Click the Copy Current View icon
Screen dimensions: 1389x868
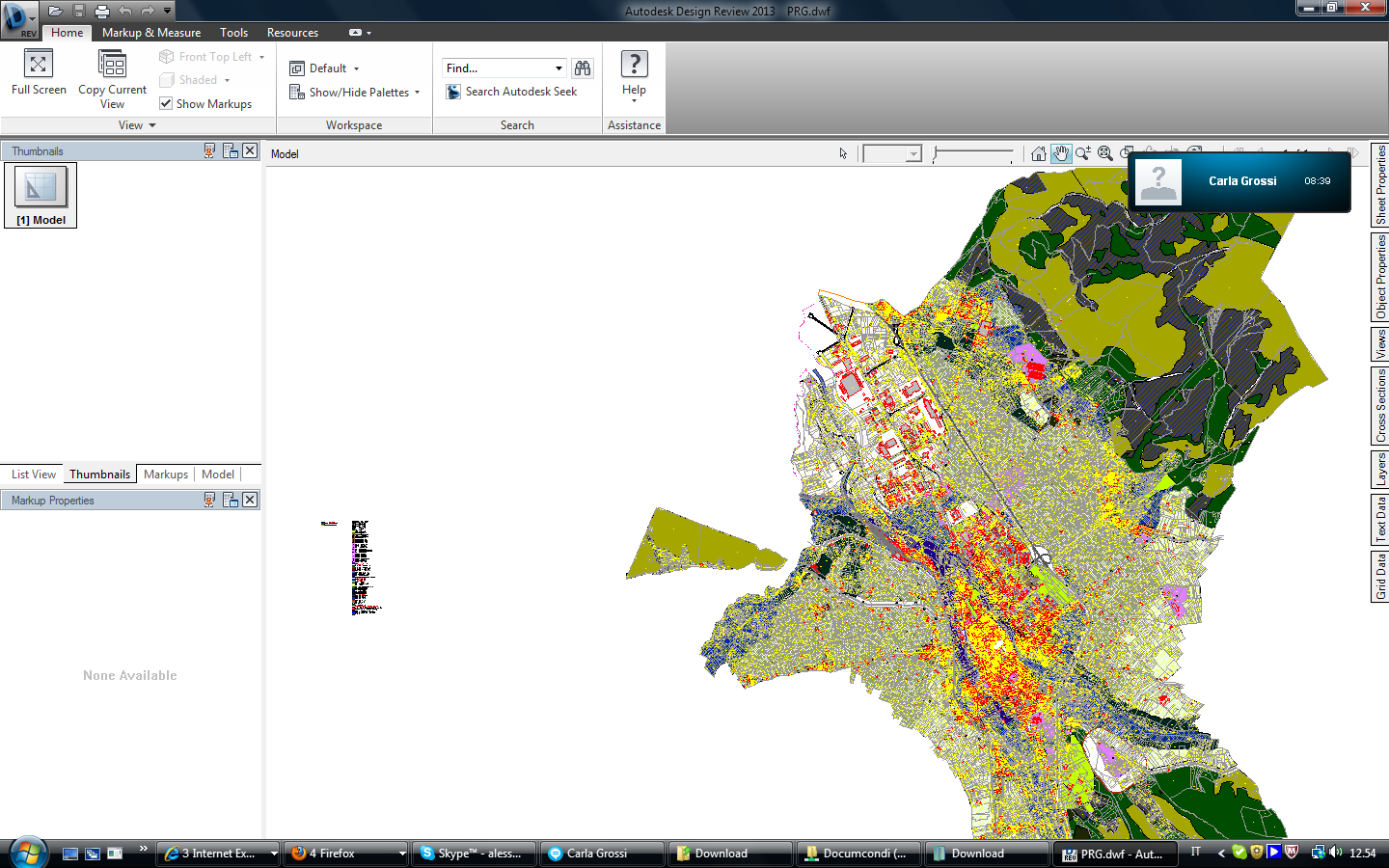tap(112, 65)
